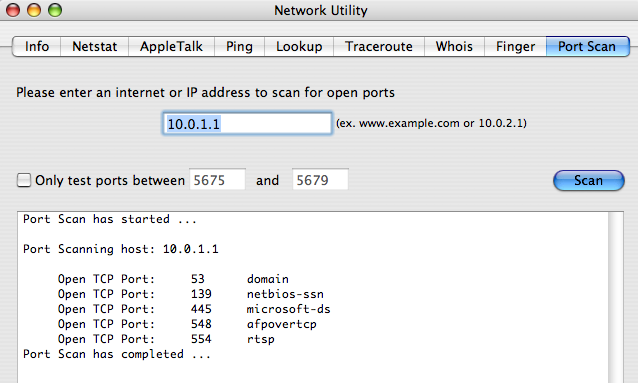Select the Whois tab
The width and height of the screenshot is (638, 383).
point(454,46)
